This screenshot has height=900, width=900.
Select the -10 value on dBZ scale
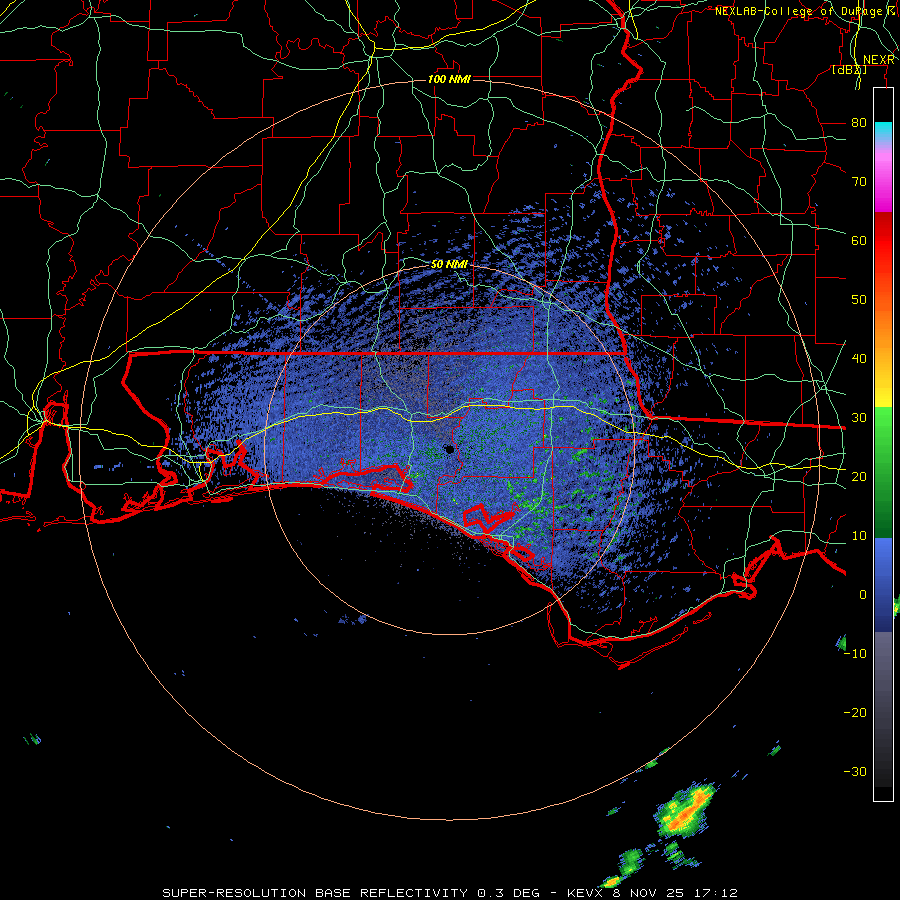(x=855, y=654)
